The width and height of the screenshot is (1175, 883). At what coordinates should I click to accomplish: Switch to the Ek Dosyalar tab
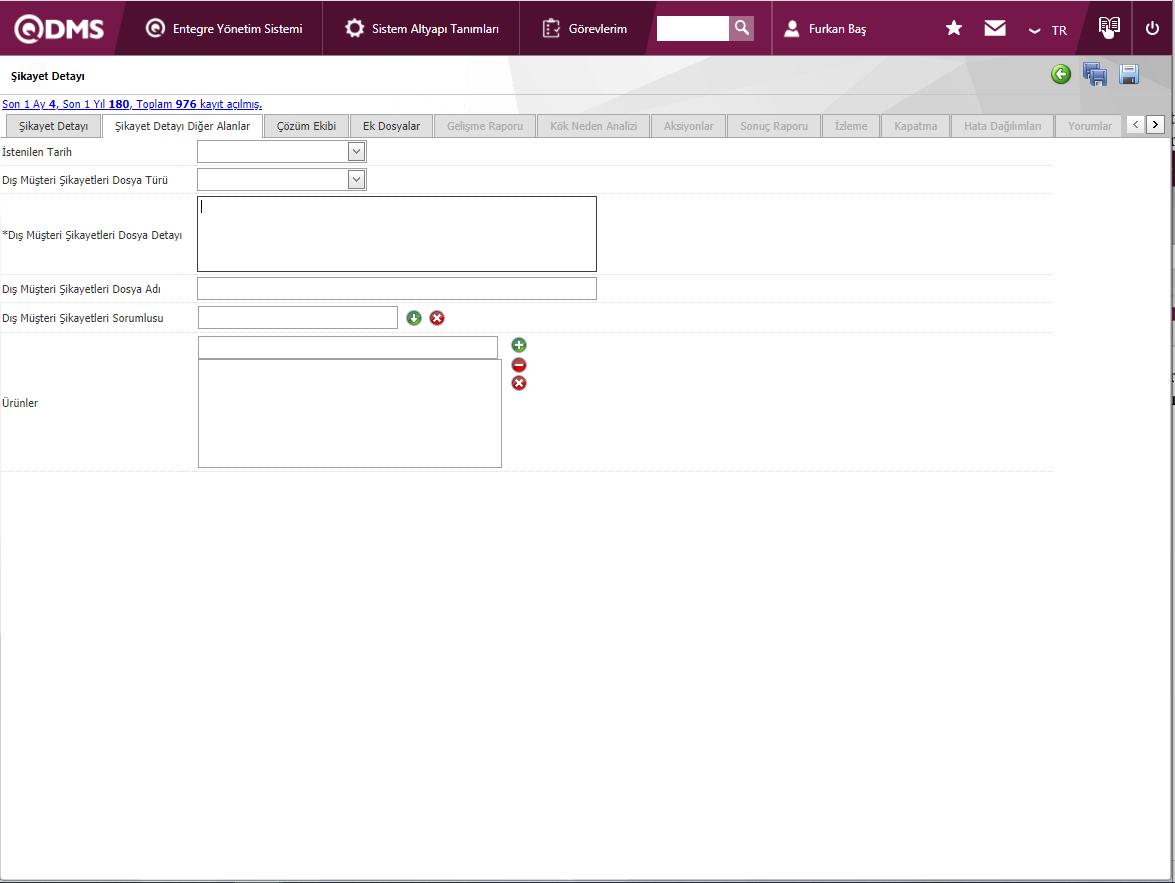[391, 126]
